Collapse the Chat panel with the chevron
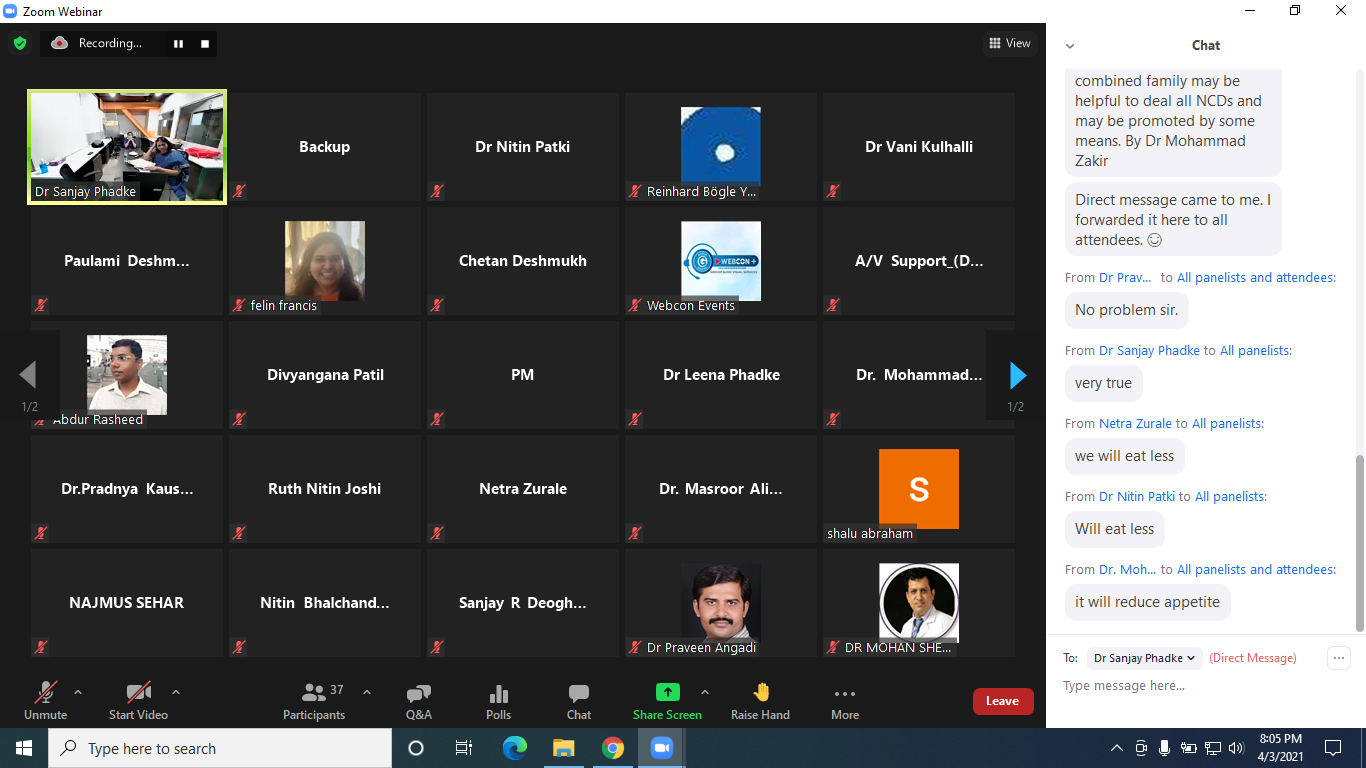This screenshot has height=768, width=1366. (1070, 46)
